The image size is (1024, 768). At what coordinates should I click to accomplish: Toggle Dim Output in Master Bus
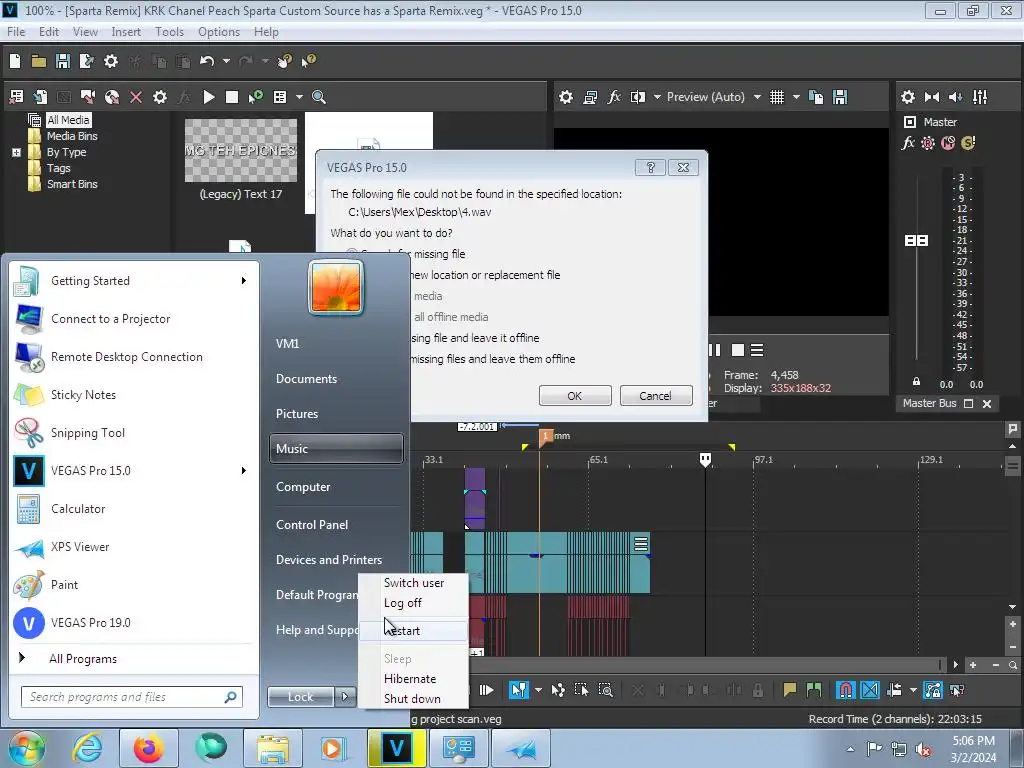click(955, 97)
